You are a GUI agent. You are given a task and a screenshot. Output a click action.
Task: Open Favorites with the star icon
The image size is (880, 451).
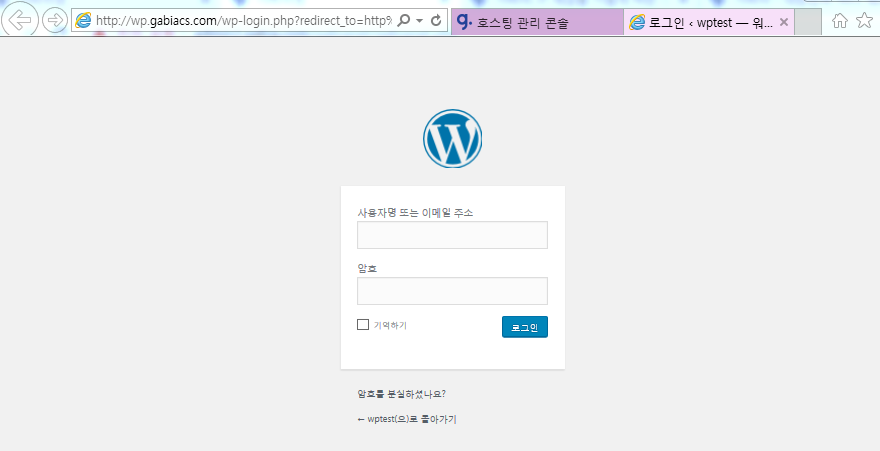(864, 21)
